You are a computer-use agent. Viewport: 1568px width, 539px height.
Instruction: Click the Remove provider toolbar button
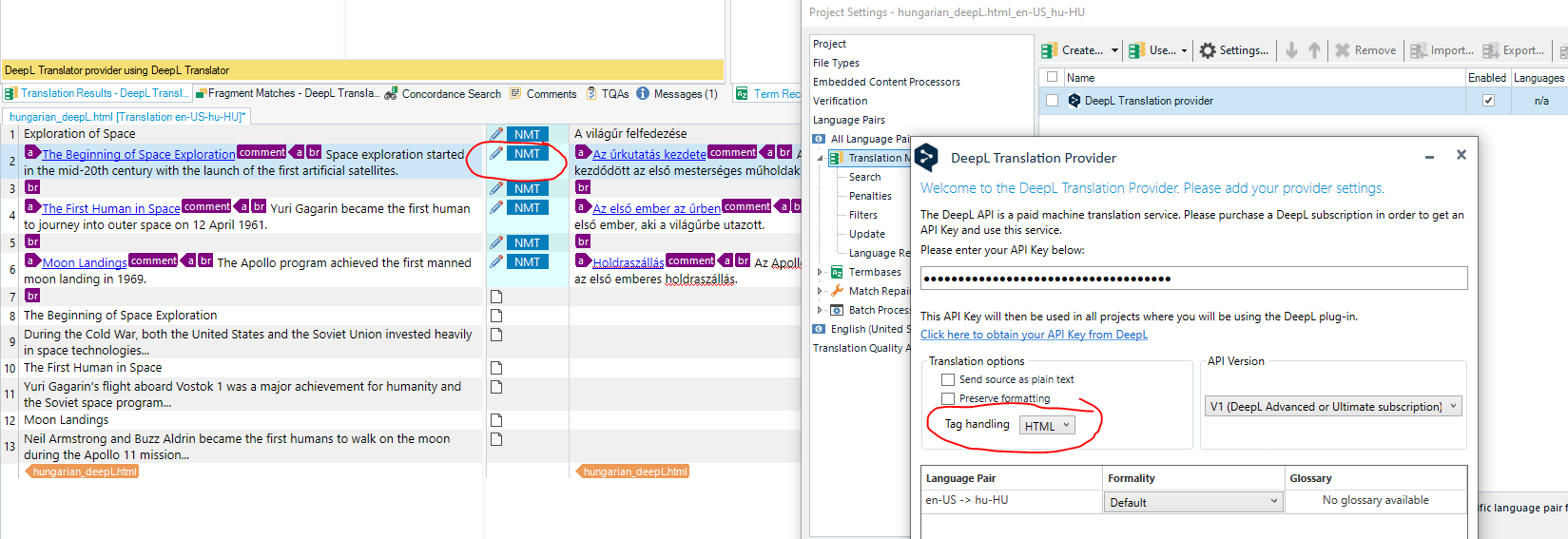click(1365, 50)
